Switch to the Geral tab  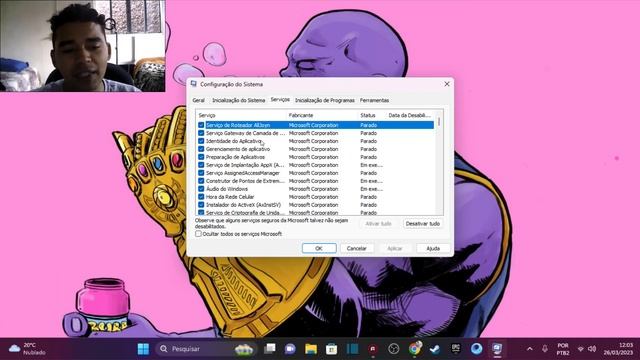[x=199, y=100]
